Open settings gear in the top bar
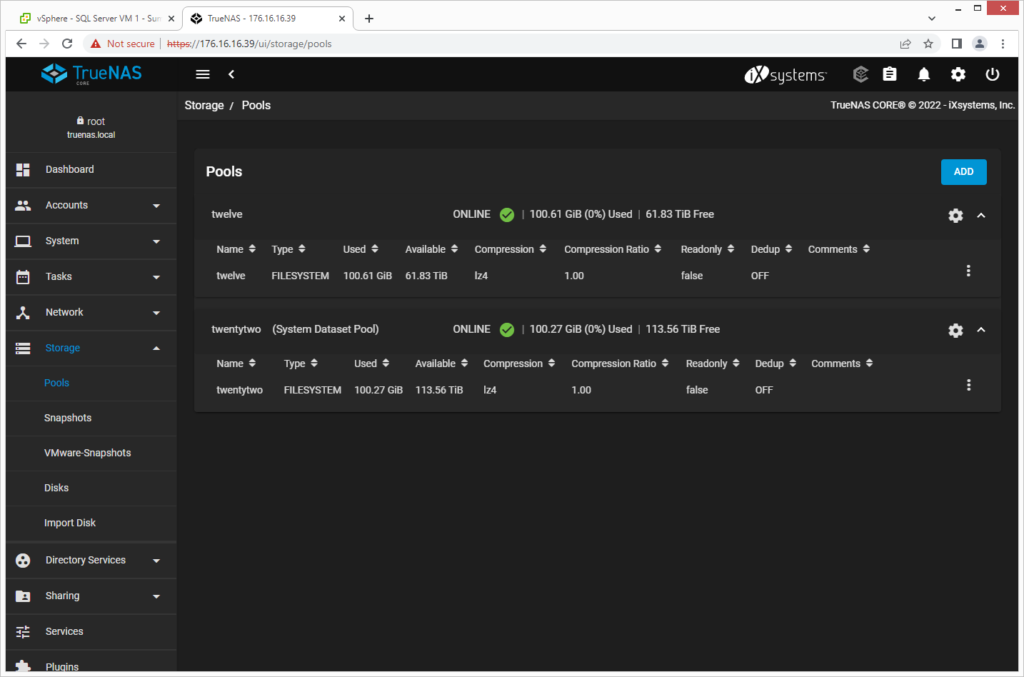1024x677 pixels. (958, 74)
